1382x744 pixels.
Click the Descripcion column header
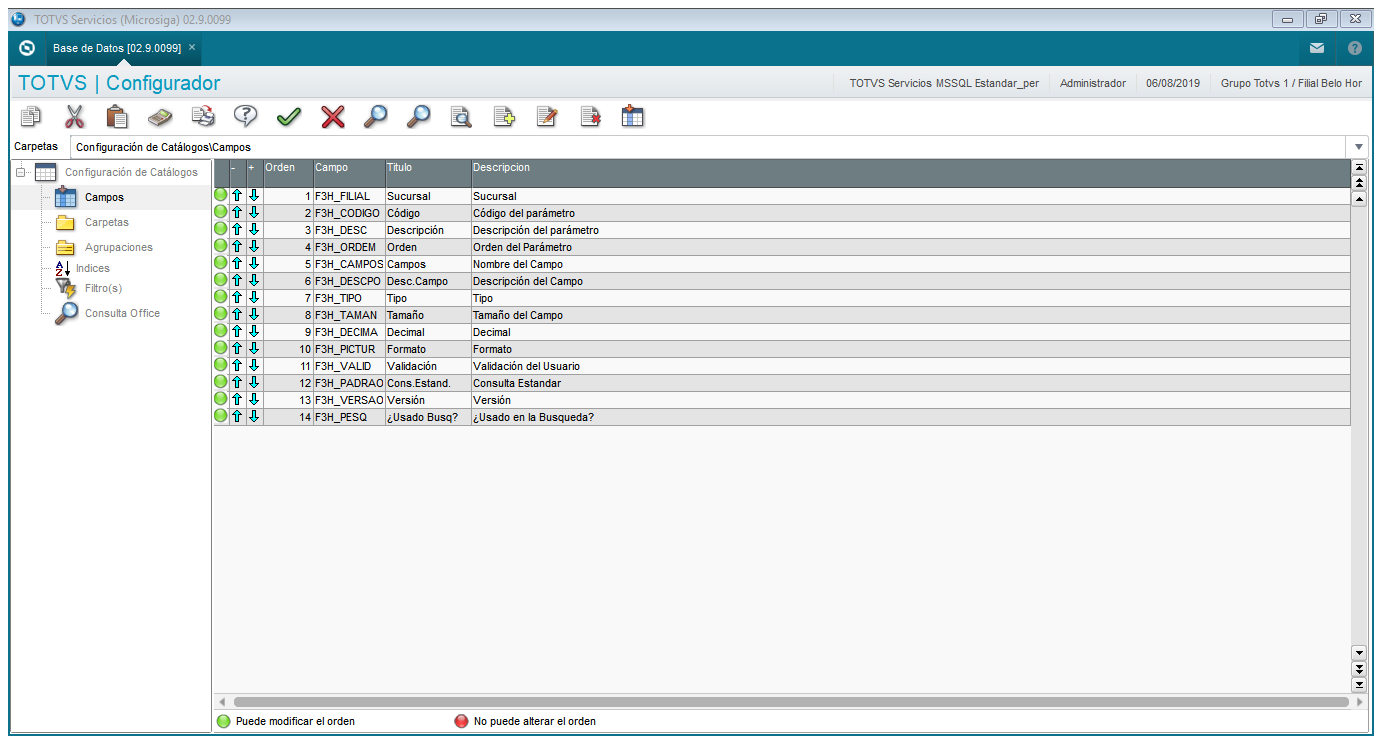pyautogui.click(x=910, y=173)
